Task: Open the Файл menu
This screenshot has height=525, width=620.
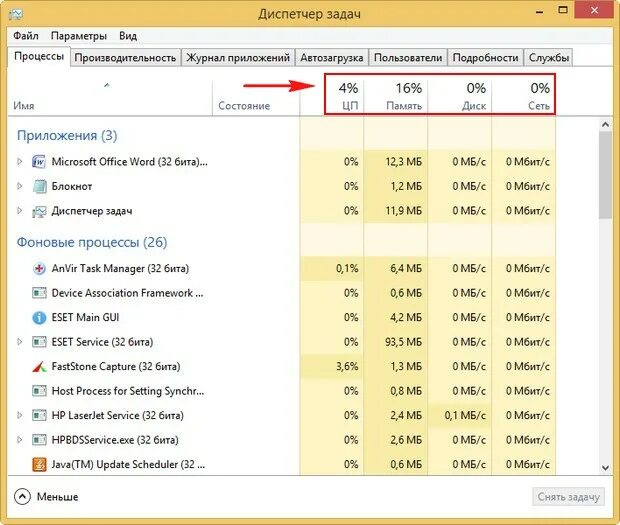Action: click(26, 36)
